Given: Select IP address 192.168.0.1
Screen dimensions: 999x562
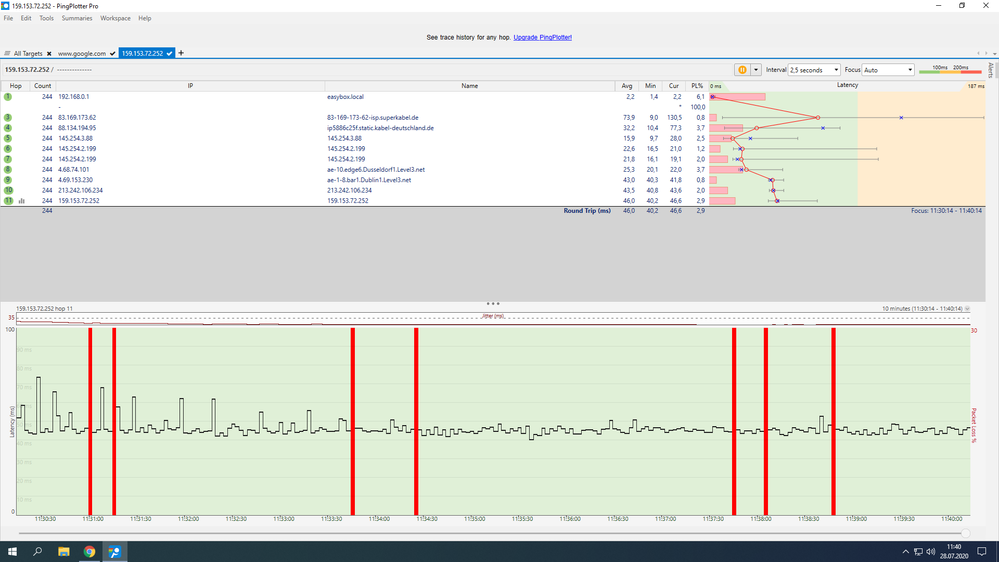Looking at the screenshot, I should 74,97.
